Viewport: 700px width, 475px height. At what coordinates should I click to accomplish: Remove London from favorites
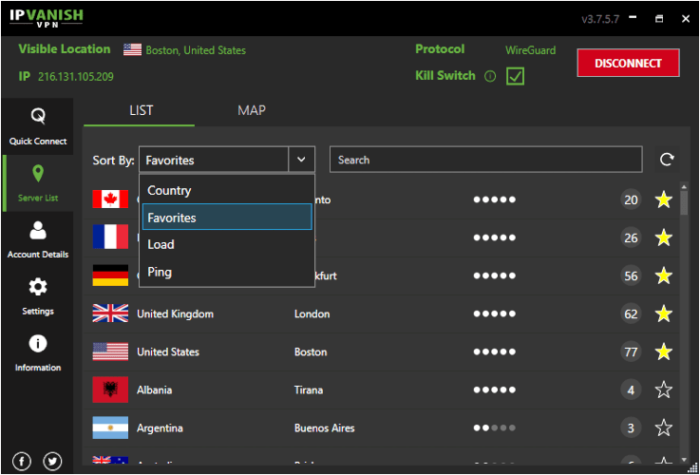click(664, 314)
